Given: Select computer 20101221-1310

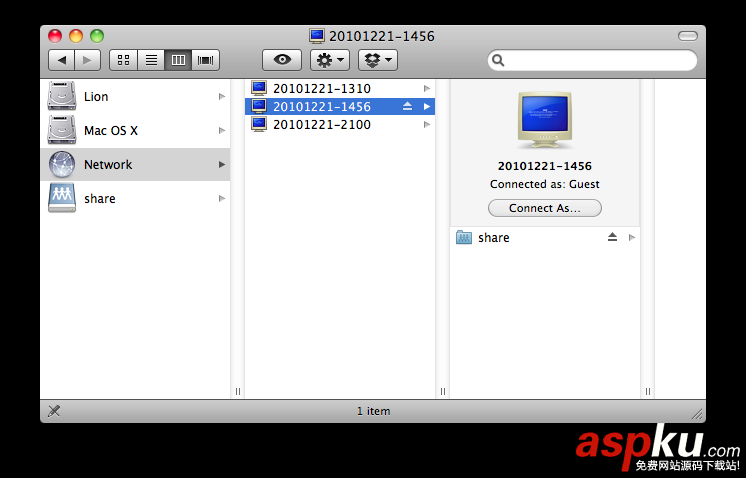Looking at the screenshot, I should coord(340,88).
